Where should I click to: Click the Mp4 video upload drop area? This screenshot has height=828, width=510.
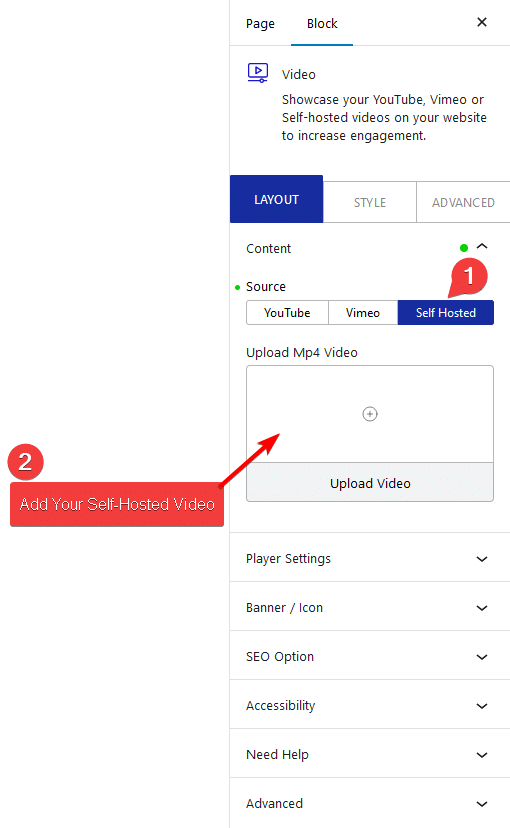[x=370, y=414]
